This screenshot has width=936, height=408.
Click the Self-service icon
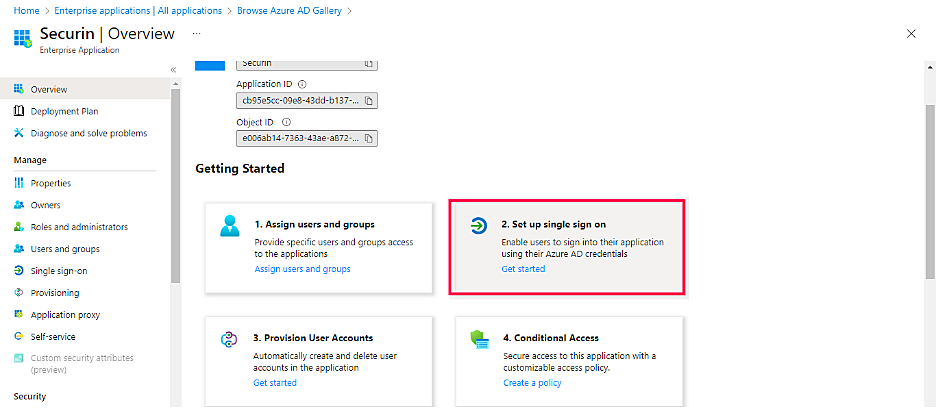(18, 336)
